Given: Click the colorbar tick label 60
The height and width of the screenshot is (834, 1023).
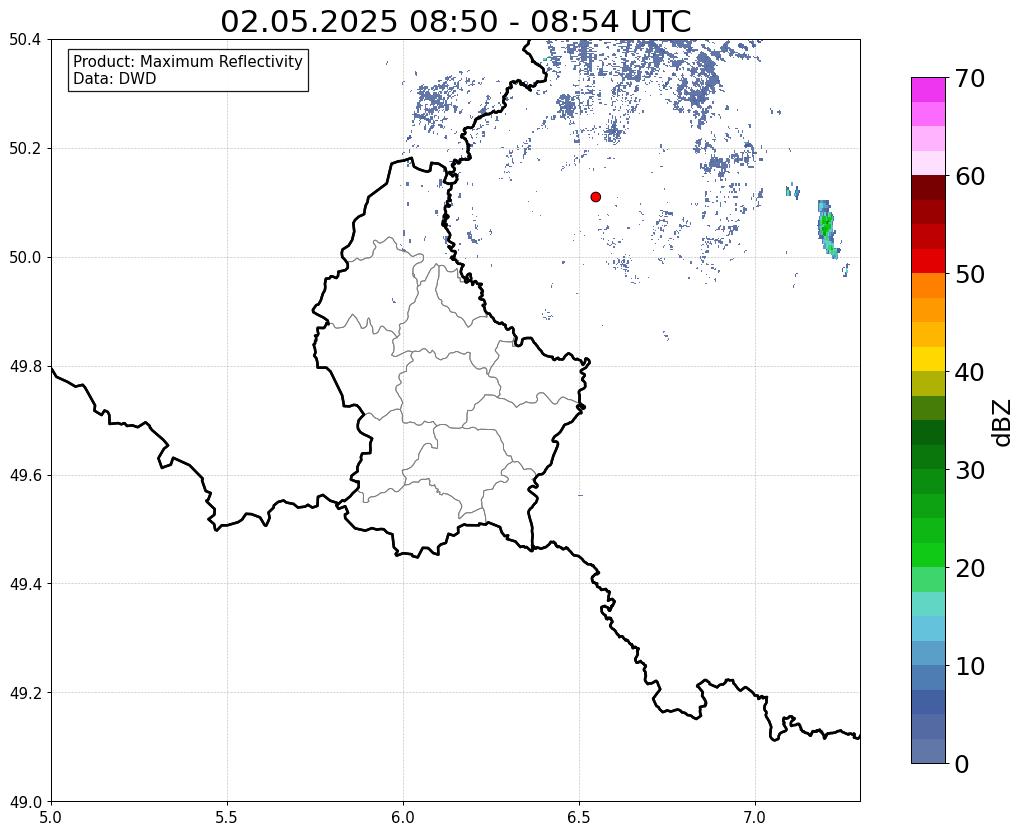Looking at the screenshot, I should [970, 176].
